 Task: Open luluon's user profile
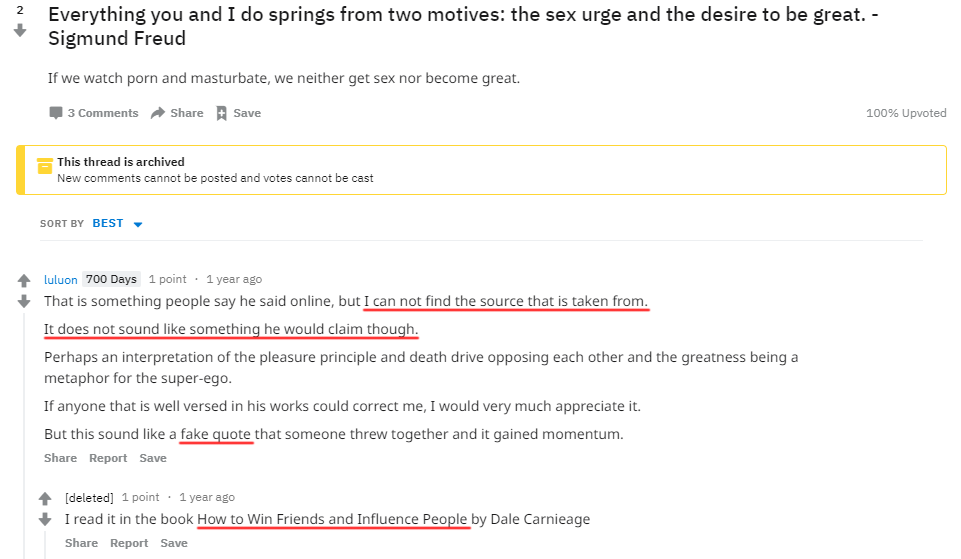coord(61,280)
